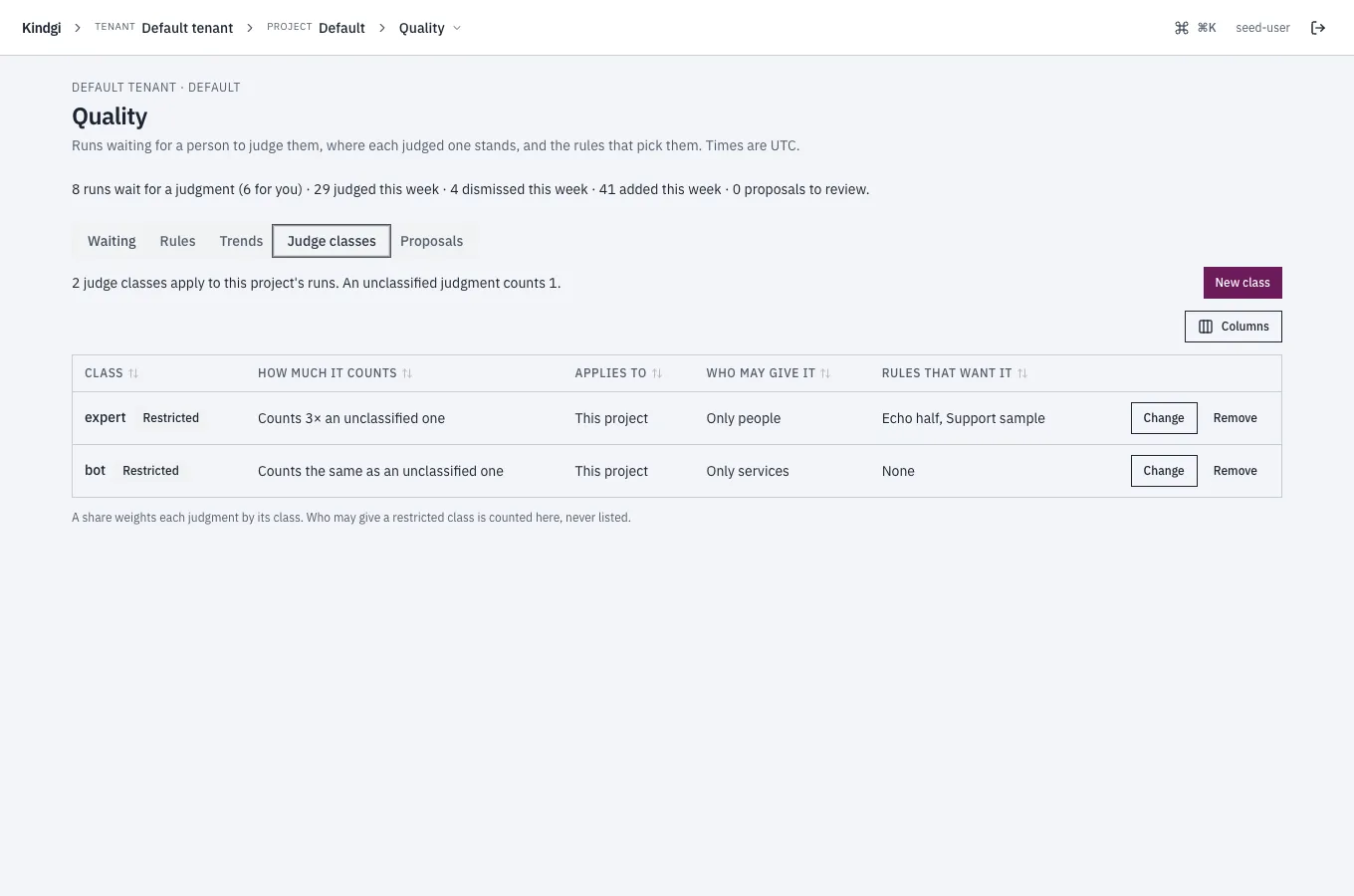This screenshot has height=896, width=1354.
Task: Switch to the Trends tab
Action: click(241, 241)
